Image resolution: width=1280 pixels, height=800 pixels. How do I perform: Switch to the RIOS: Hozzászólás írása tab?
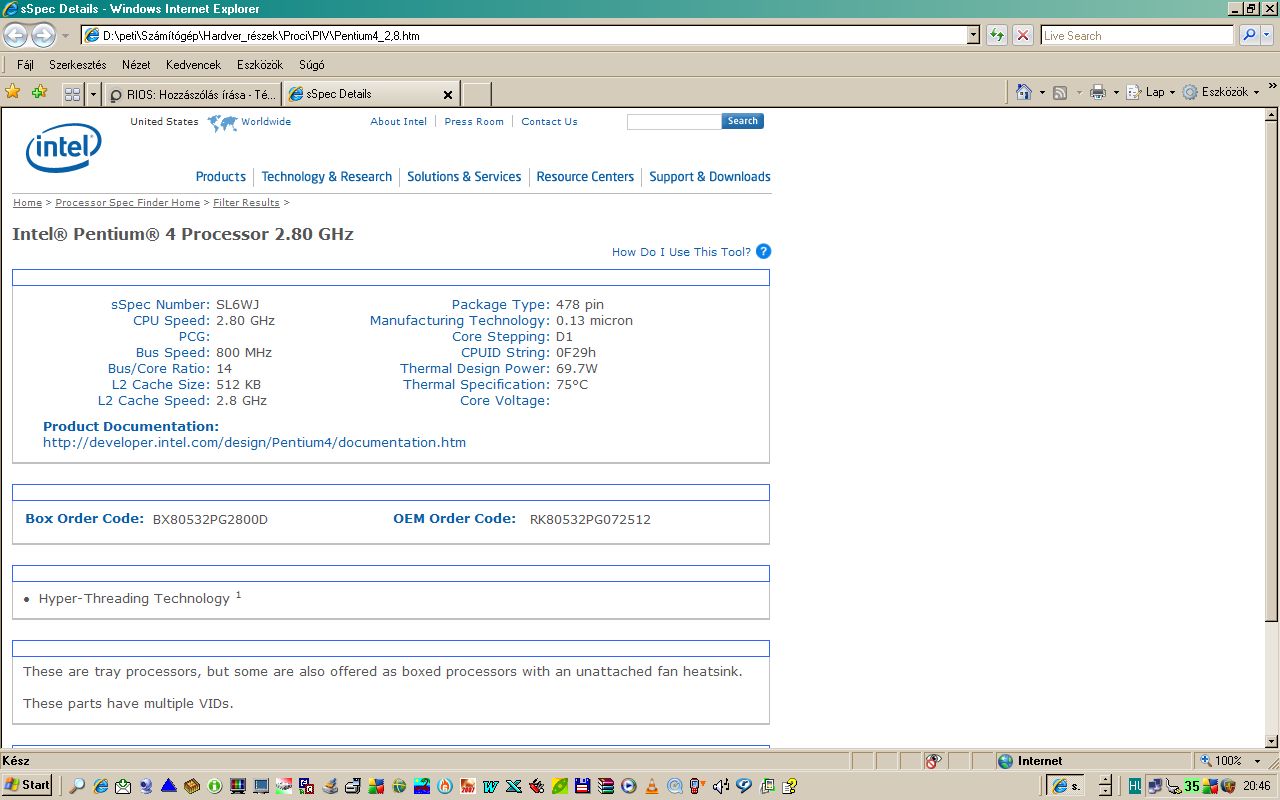click(x=192, y=94)
